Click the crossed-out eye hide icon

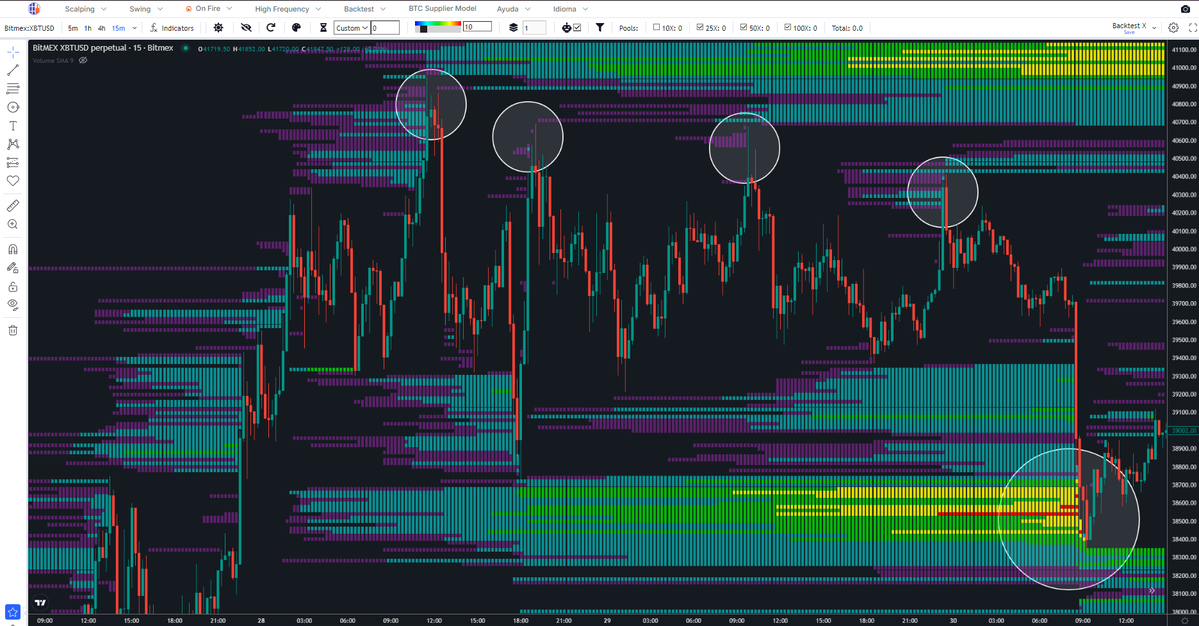[x=245, y=28]
